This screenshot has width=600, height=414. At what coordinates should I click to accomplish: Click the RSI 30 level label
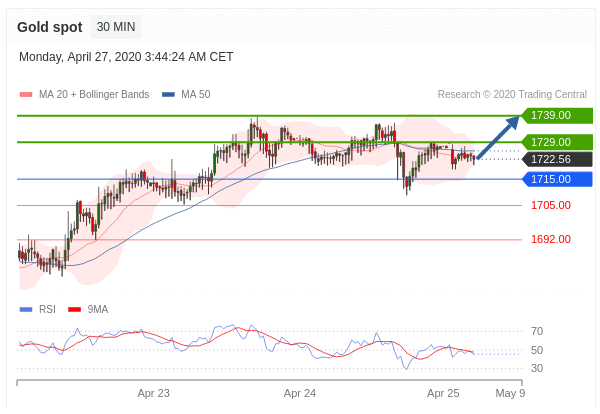tap(537, 368)
